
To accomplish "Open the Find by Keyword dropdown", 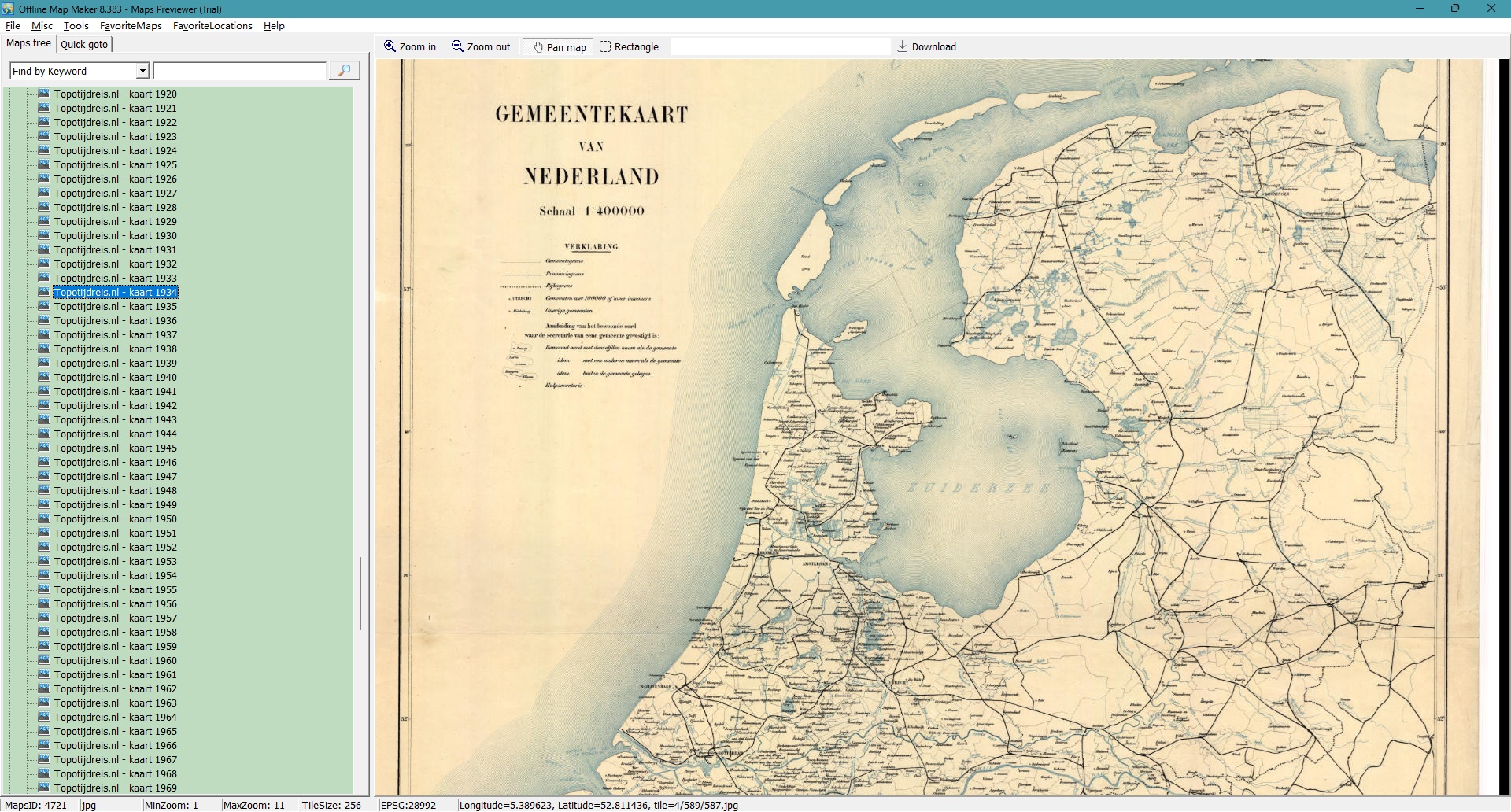I will point(142,71).
